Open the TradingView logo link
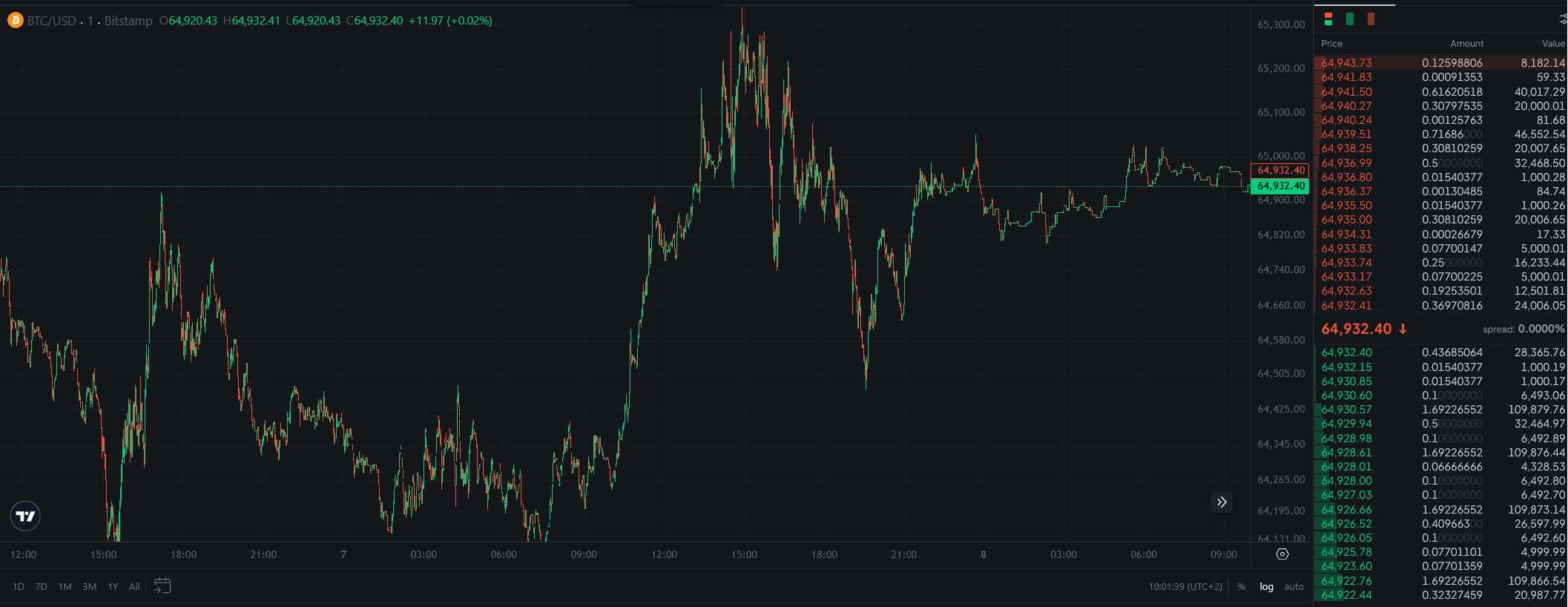The width and height of the screenshot is (1568, 607). 25,516
